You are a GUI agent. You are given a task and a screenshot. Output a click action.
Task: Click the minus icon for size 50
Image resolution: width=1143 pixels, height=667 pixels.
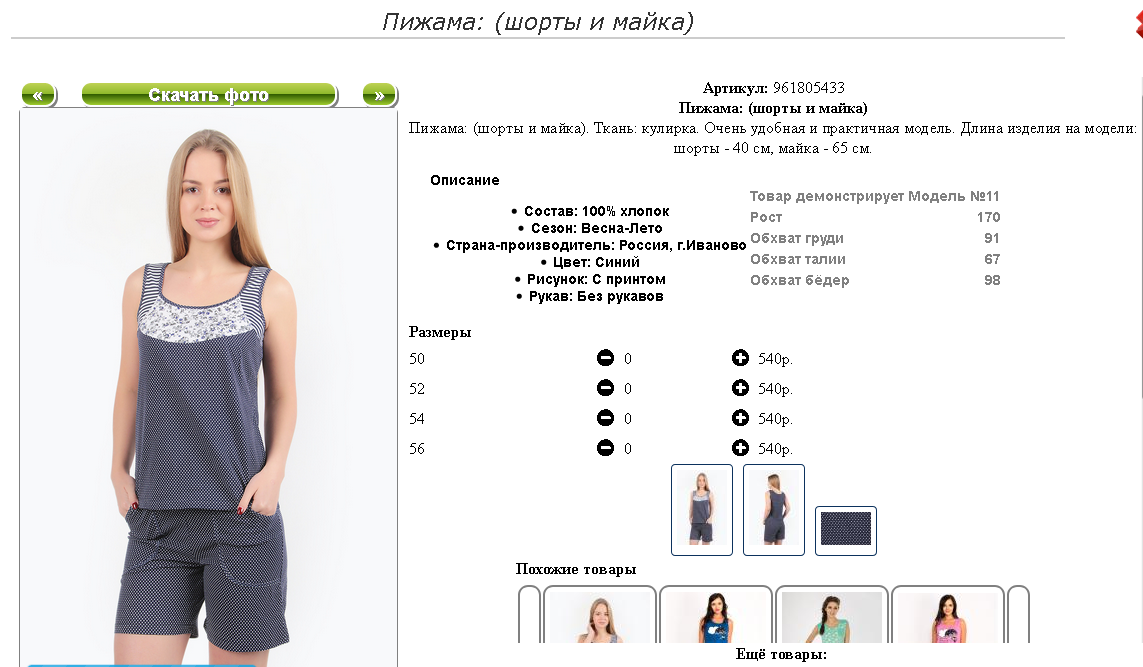click(605, 358)
